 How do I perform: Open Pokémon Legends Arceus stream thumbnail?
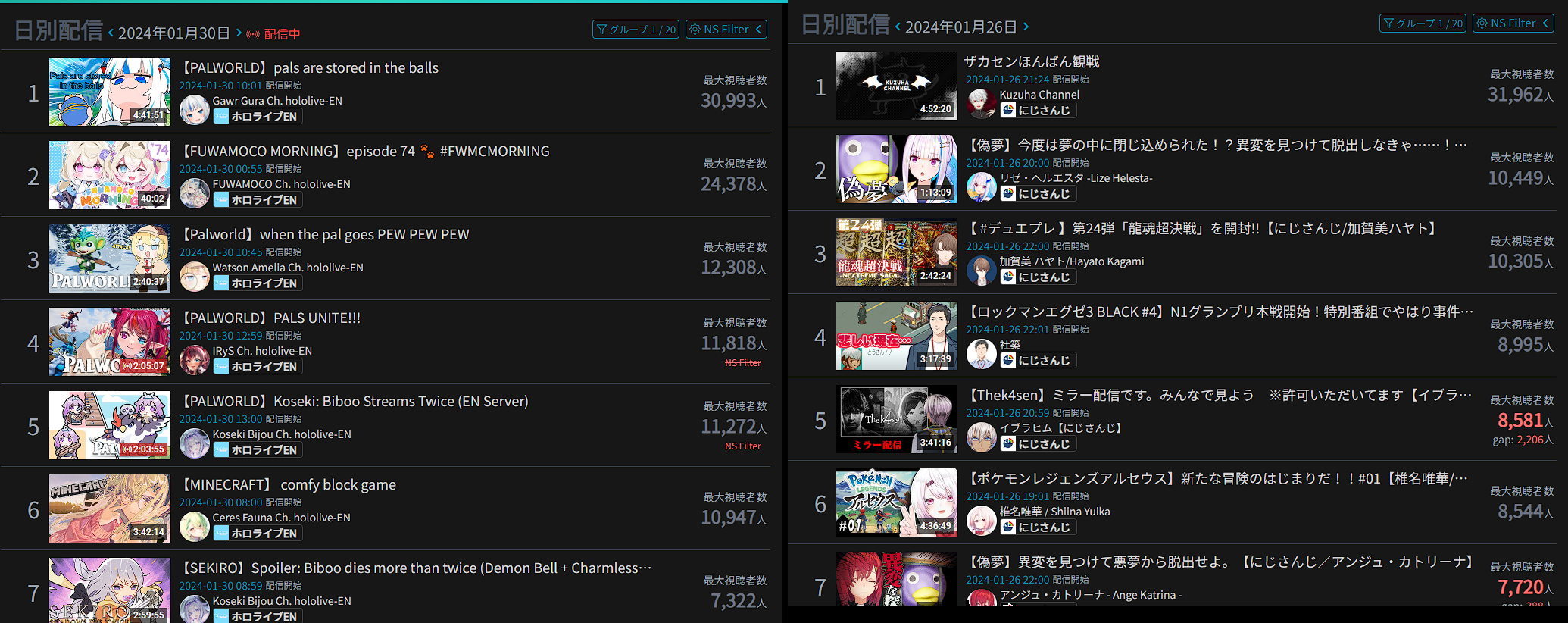[x=897, y=502]
